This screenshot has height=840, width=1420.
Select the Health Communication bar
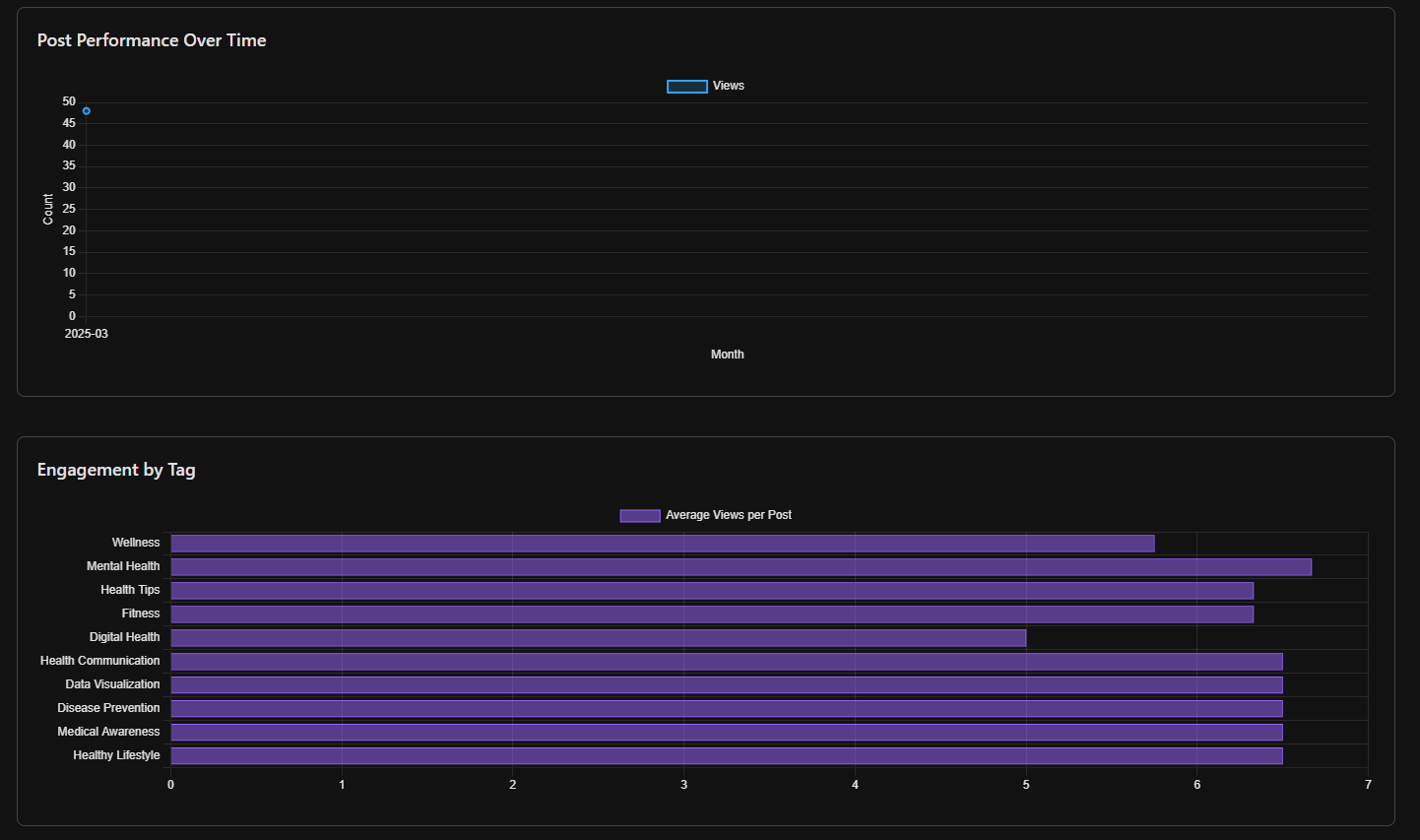pos(727,662)
